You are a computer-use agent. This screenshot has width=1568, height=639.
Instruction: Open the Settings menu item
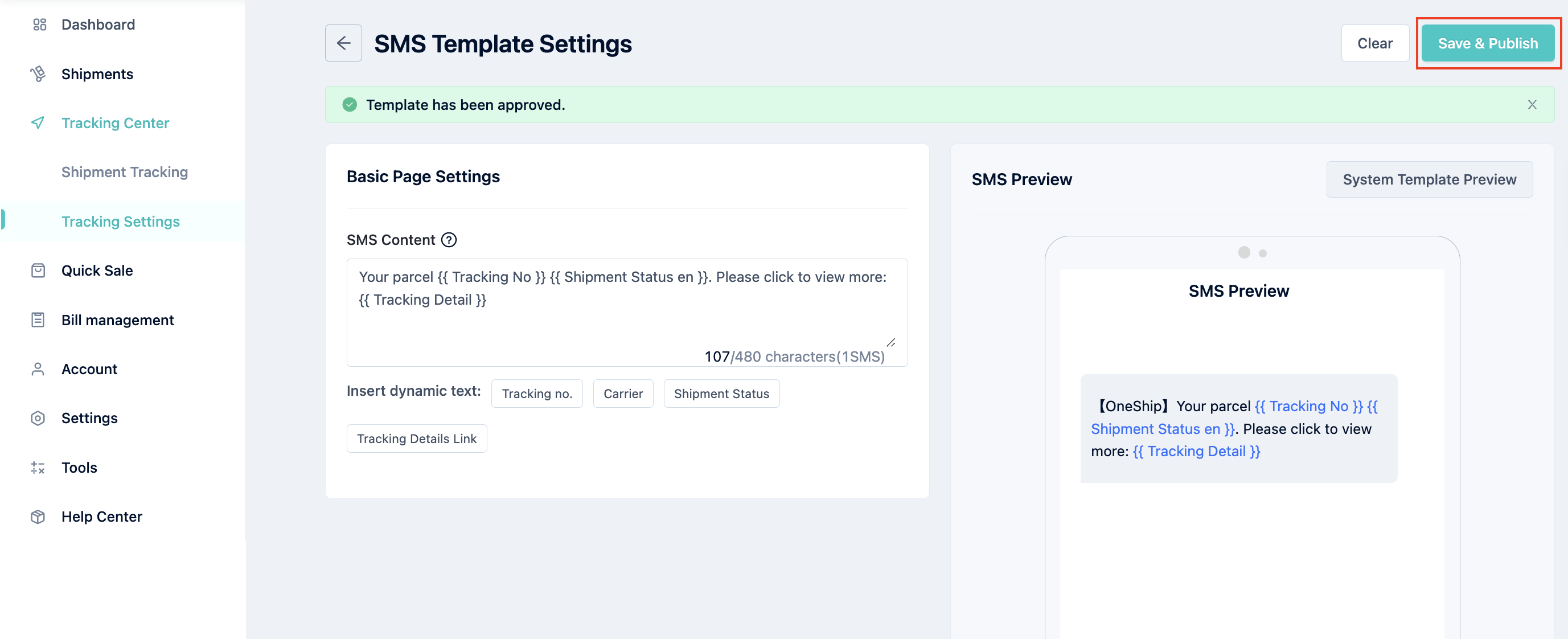89,418
